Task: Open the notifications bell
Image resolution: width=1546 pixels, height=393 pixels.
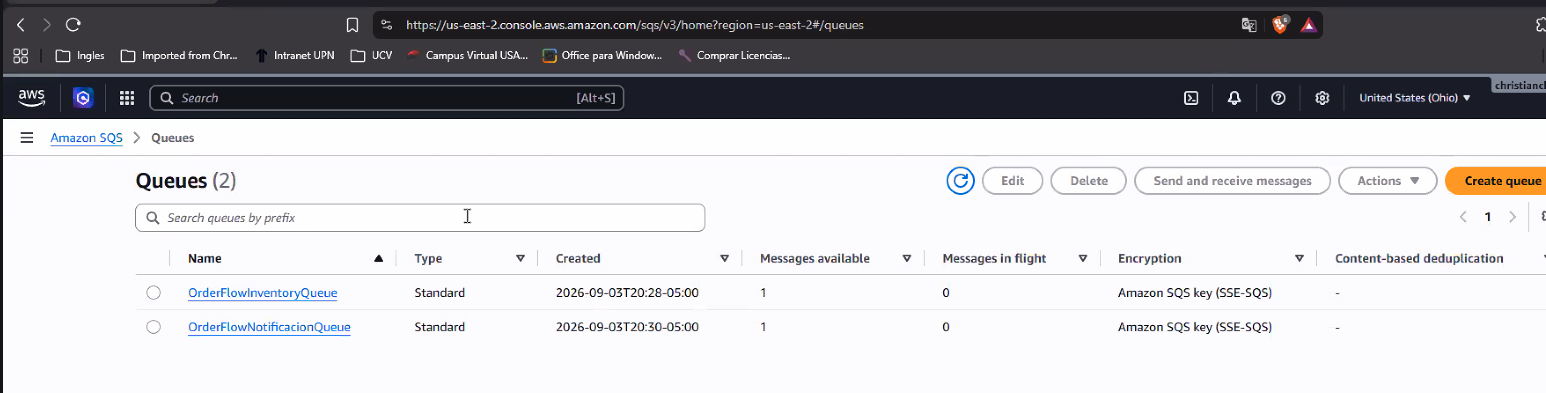Action: (1235, 98)
